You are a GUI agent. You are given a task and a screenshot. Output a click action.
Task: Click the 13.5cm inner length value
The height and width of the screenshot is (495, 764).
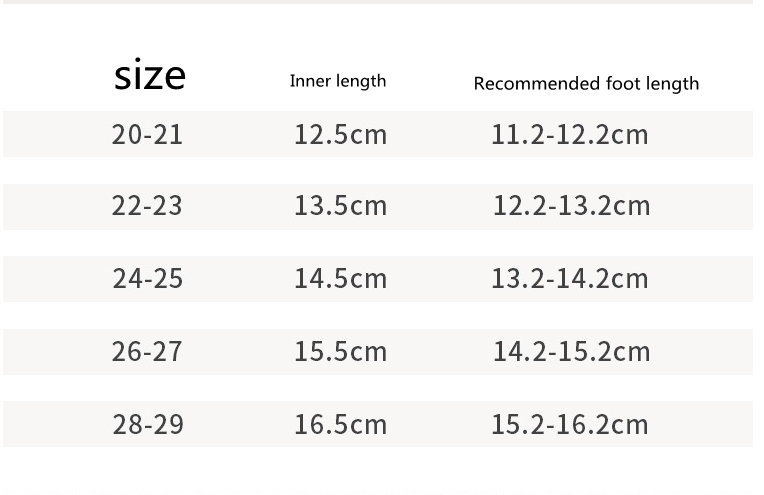pos(340,206)
